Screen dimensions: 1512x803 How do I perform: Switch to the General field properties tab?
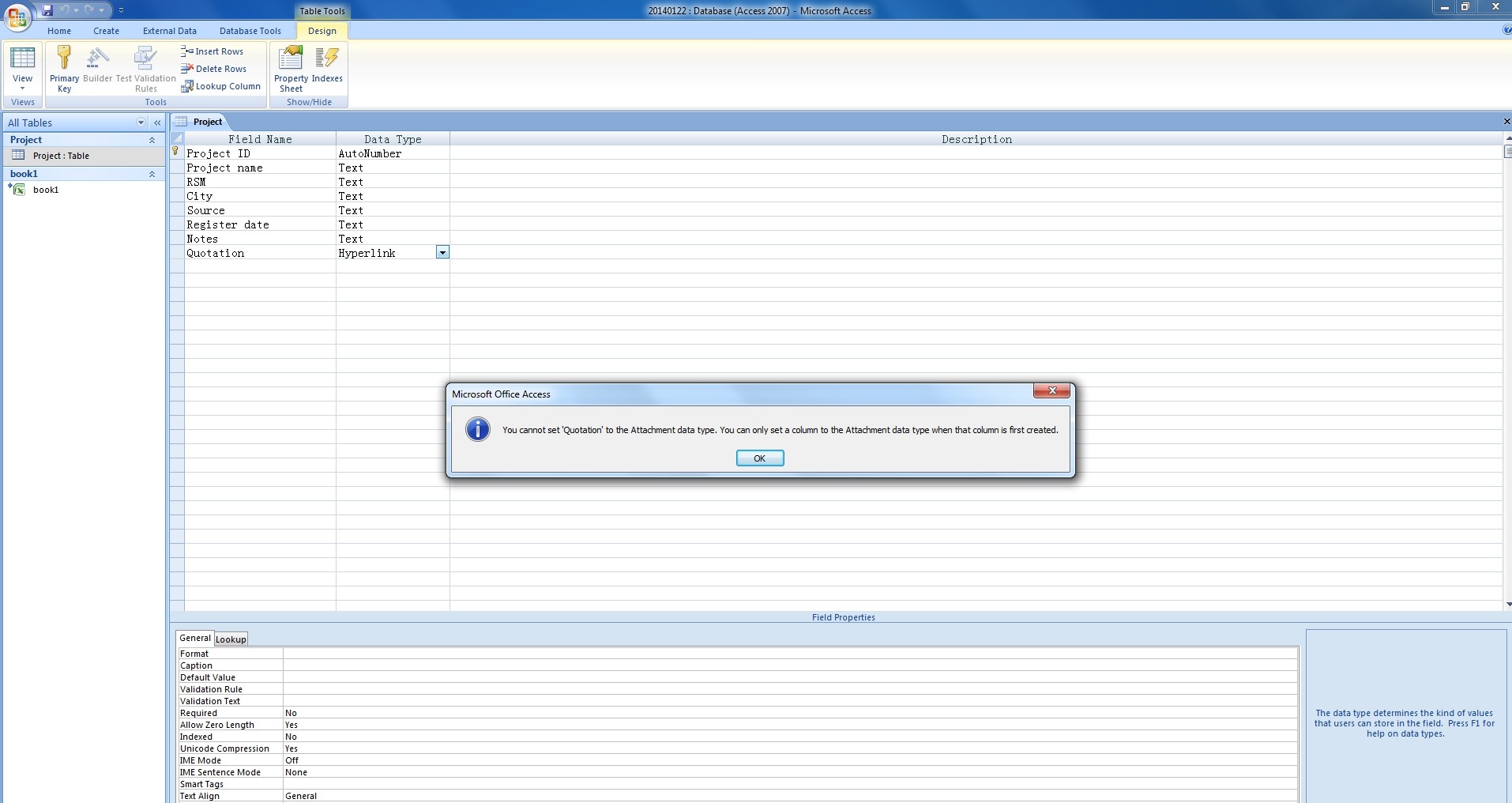(x=194, y=638)
